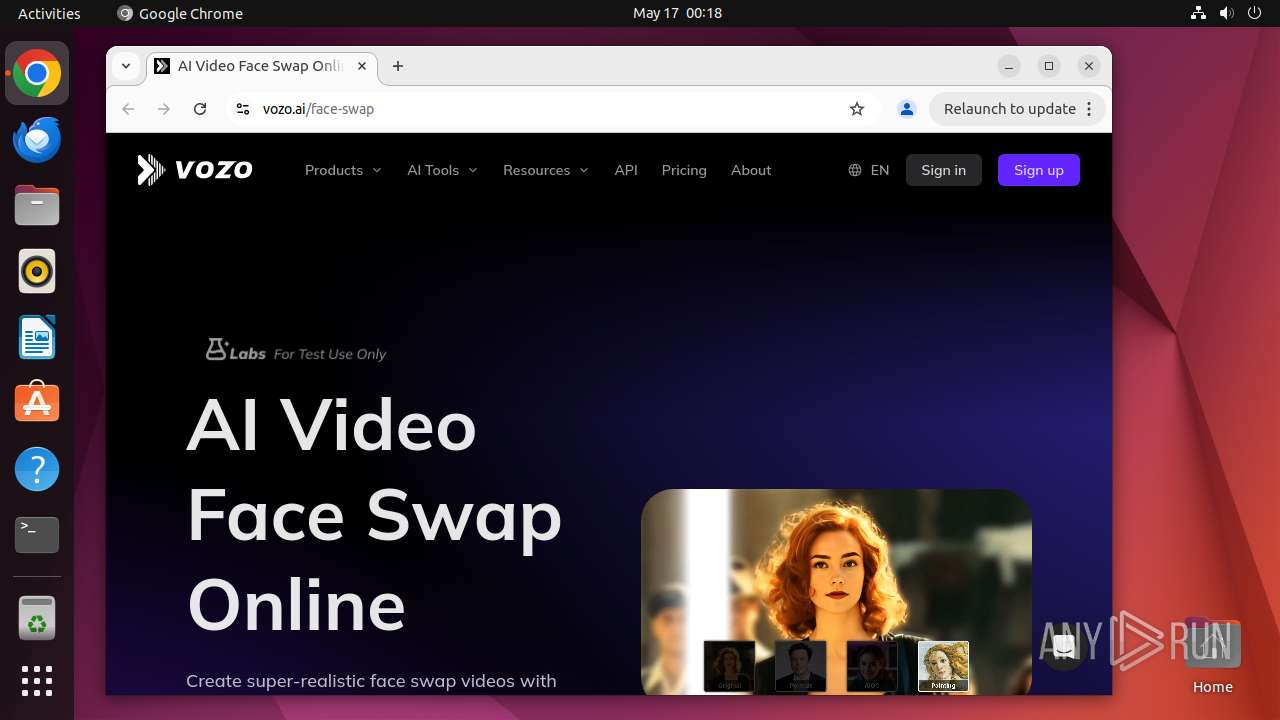Reload the page in Chrome
1280x720 pixels.
(x=200, y=109)
